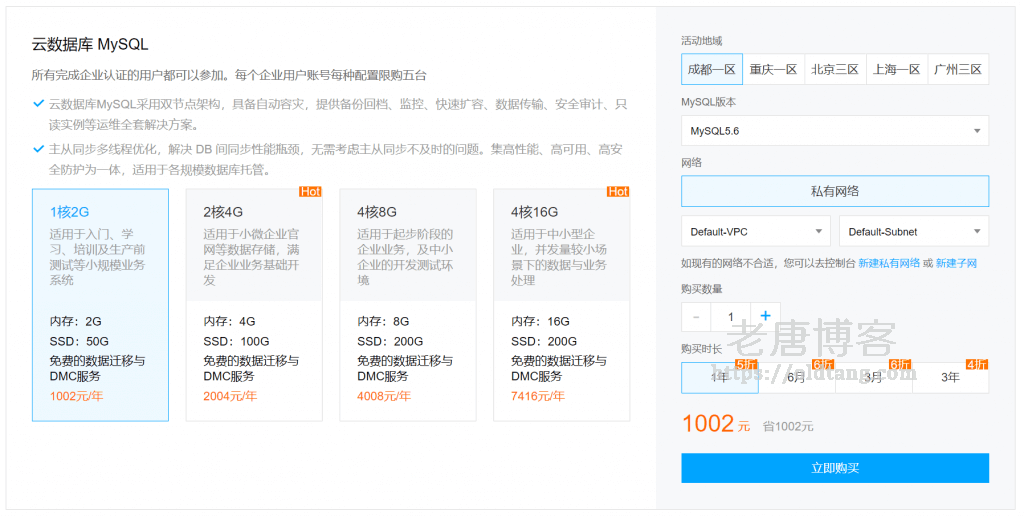Click the Hot badge on 2核4G card
Image resolution: width=1024 pixels, height=516 pixels.
point(310,191)
